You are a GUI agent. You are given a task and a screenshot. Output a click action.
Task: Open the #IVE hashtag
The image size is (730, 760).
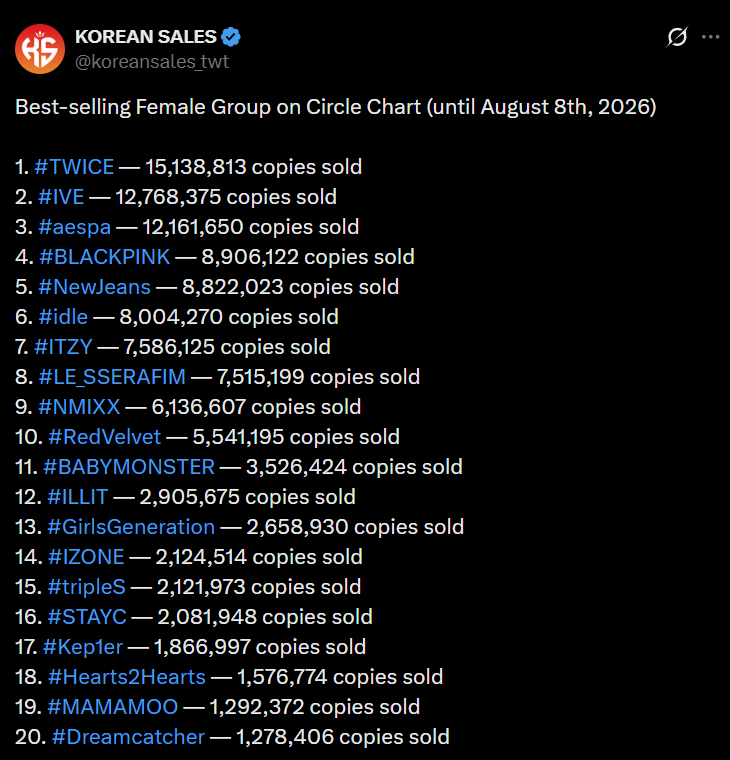(61, 197)
